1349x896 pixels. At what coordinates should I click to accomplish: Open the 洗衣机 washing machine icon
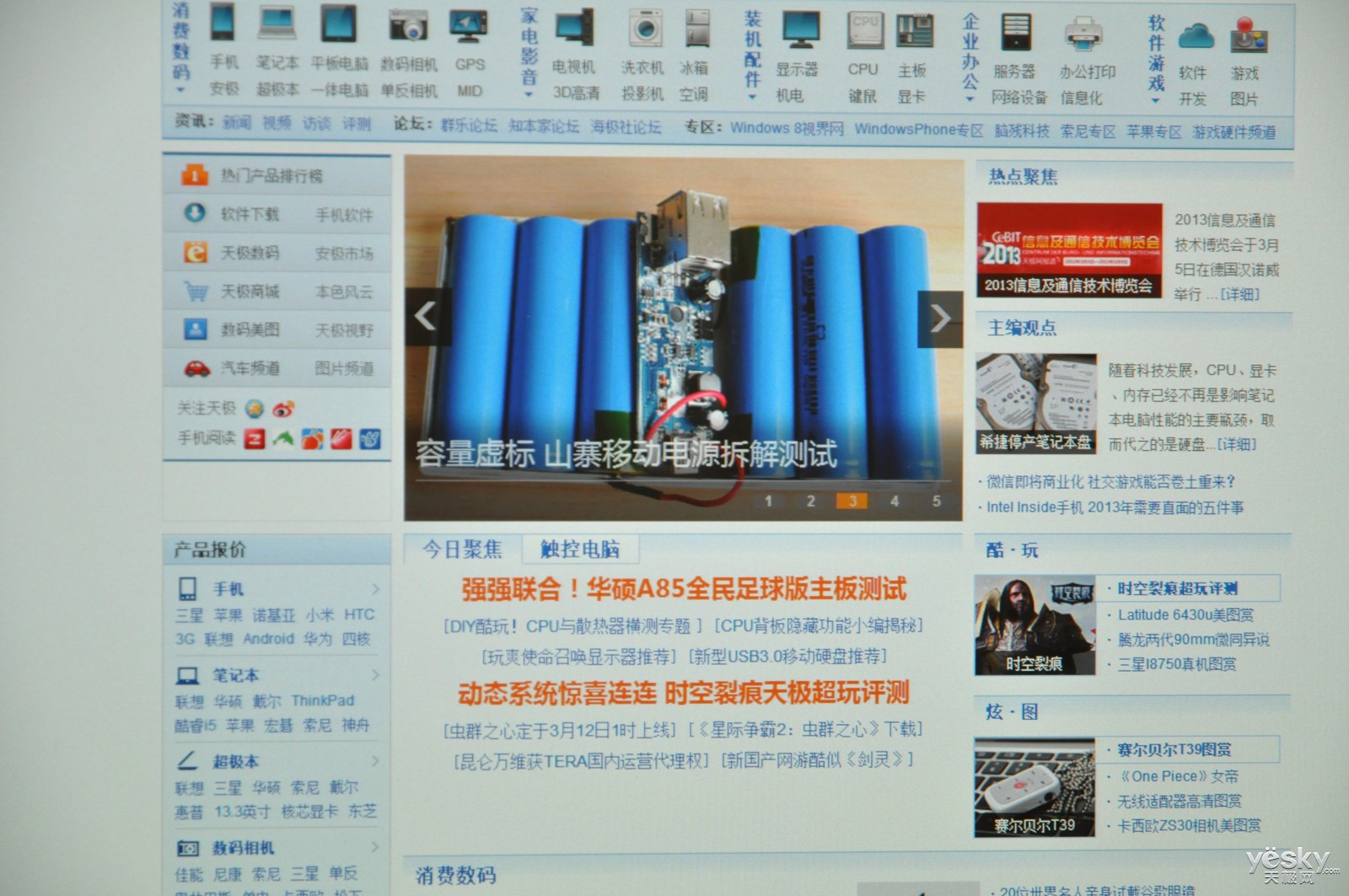pyautogui.click(x=645, y=29)
